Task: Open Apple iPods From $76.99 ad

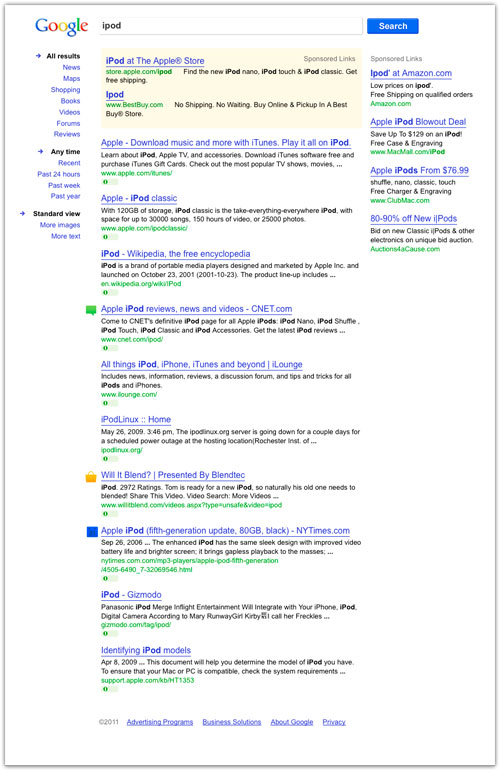Action: click(419, 171)
